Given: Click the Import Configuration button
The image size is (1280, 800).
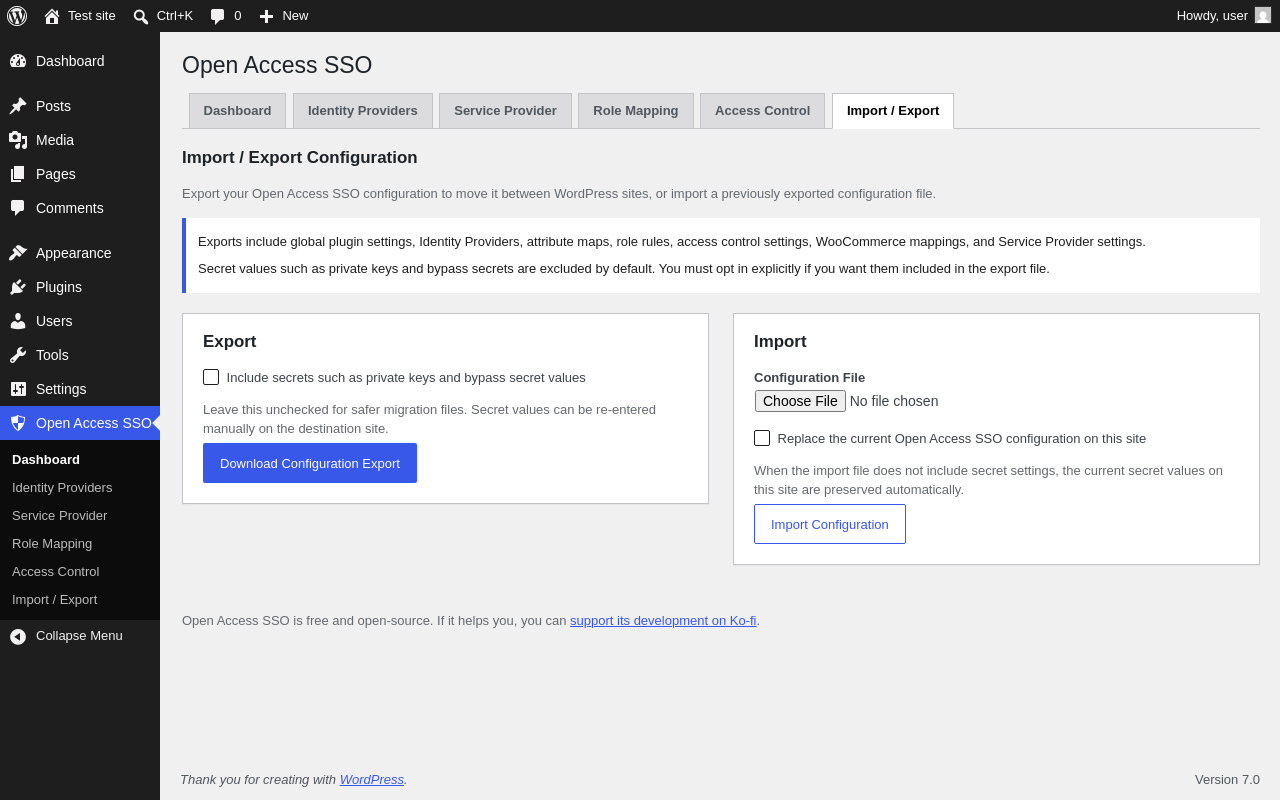Looking at the screenshot, I should coord(830,524).
